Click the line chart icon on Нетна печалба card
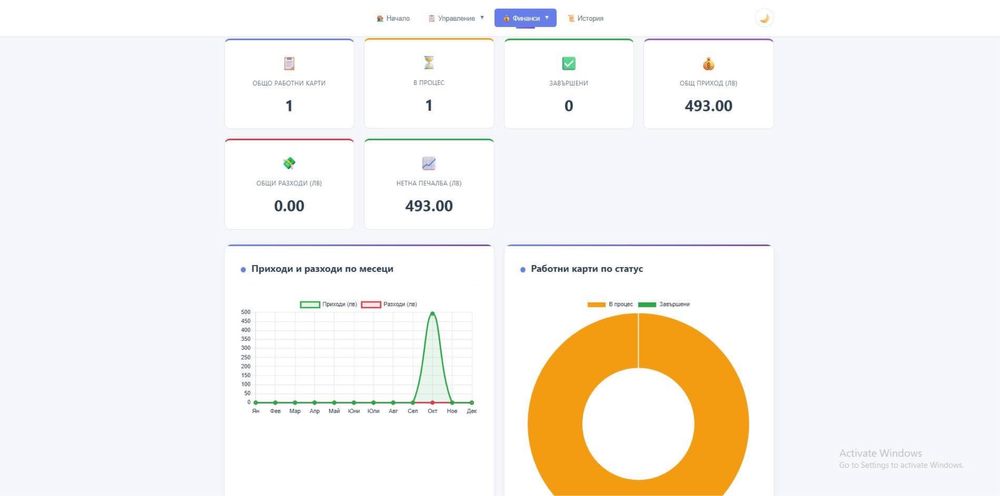Viewport: 1000px width, 496px height. point(429,163)
